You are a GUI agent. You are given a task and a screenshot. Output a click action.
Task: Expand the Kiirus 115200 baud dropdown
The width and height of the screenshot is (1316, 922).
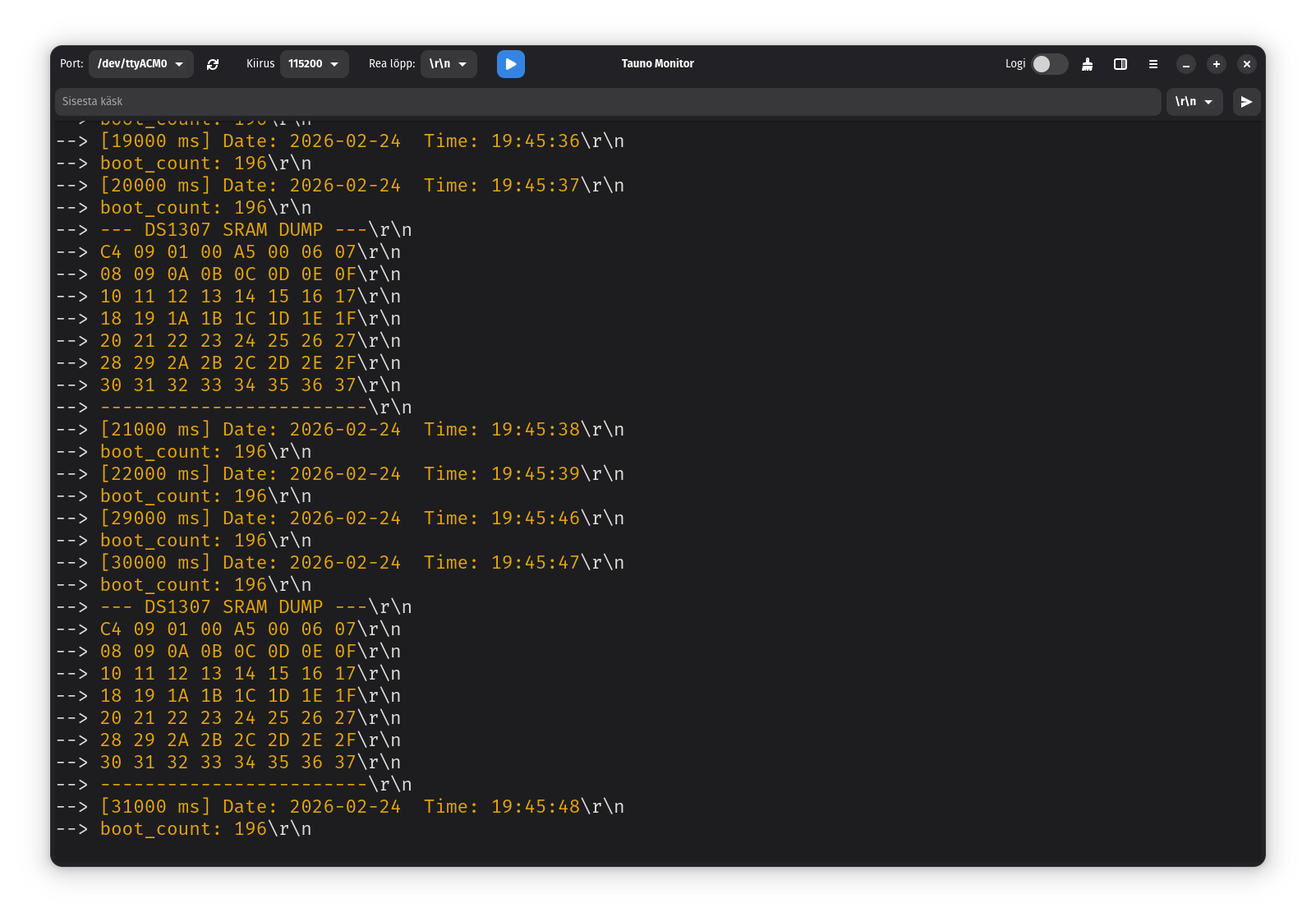pos(314,64)
